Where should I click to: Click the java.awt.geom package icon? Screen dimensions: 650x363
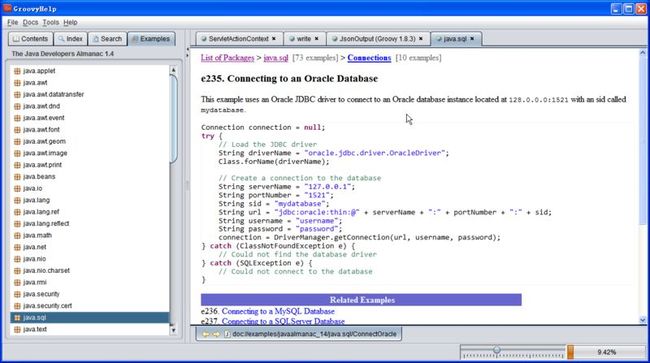click(x=17, y=141)
